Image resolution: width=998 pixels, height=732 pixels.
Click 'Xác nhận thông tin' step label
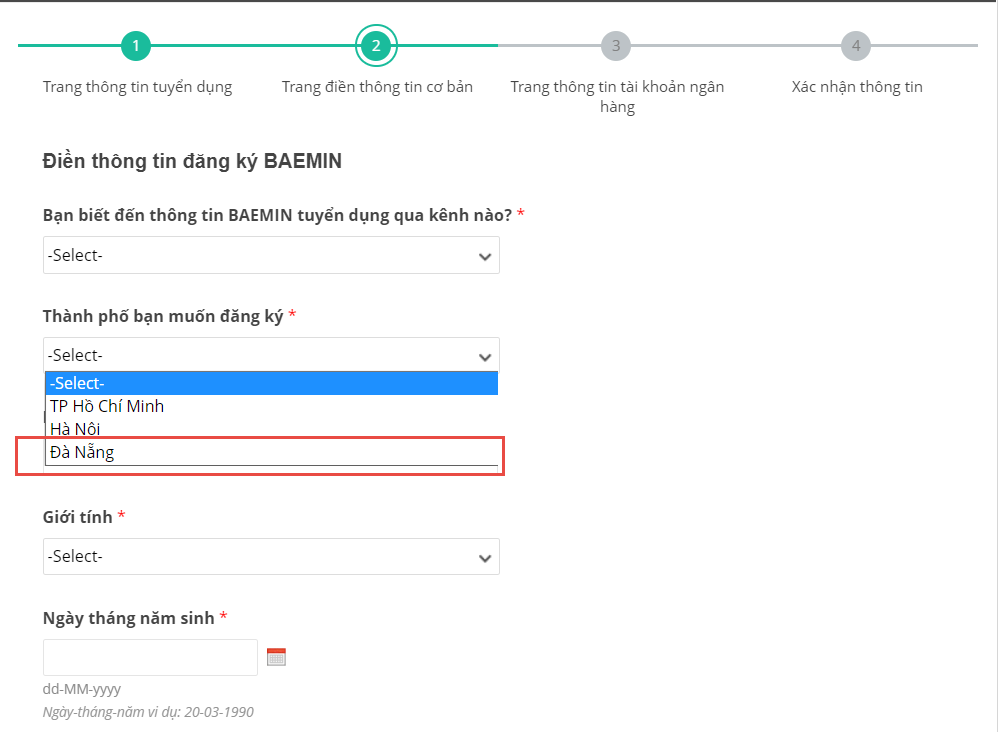coord(856,86)
